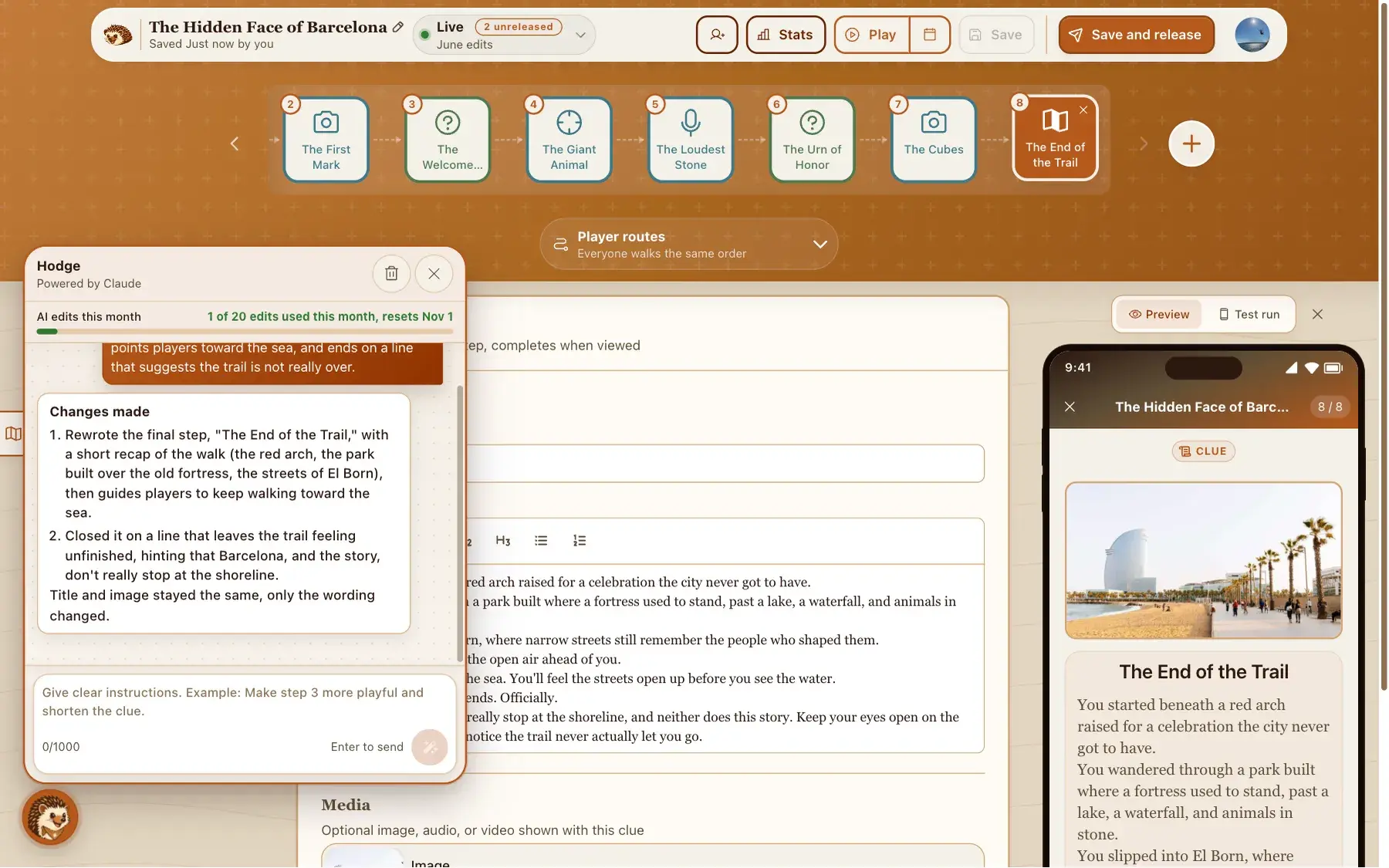Viewport: 1389px width, 868px height.
Task: Send the prompt with the magic wand
Action: pyautogui.click(x=430, y=747)
